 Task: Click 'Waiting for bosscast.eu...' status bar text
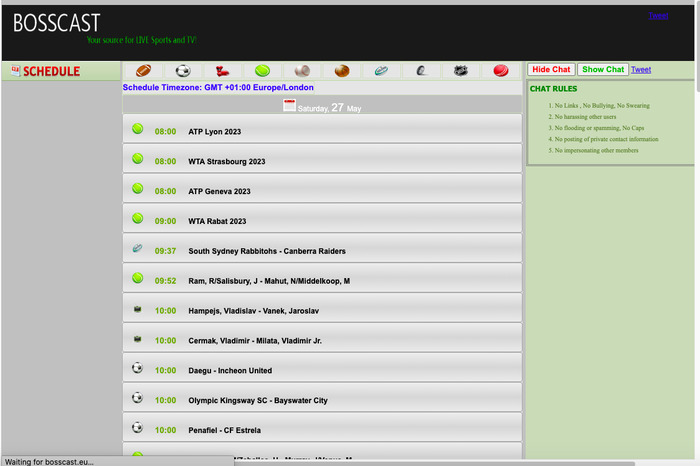(49, 462)
